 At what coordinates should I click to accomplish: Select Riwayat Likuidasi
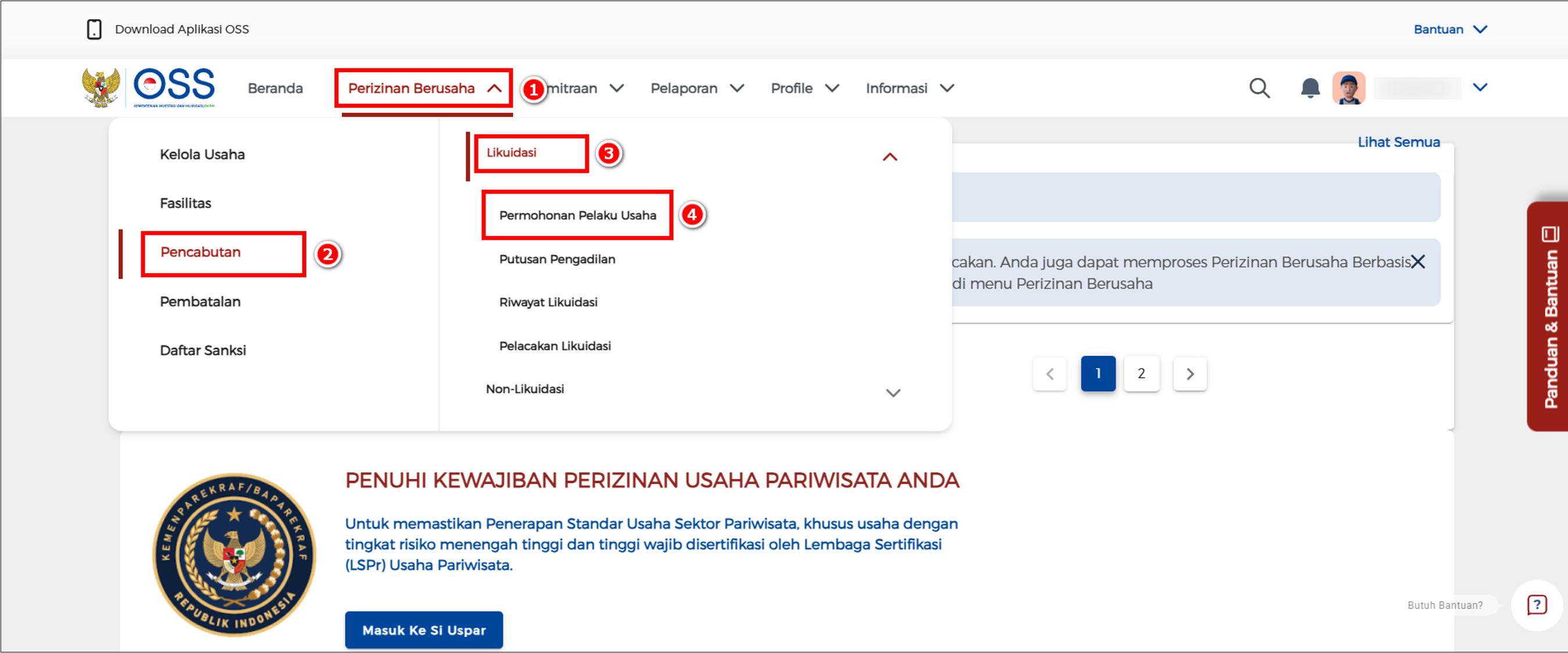point(548,302)
